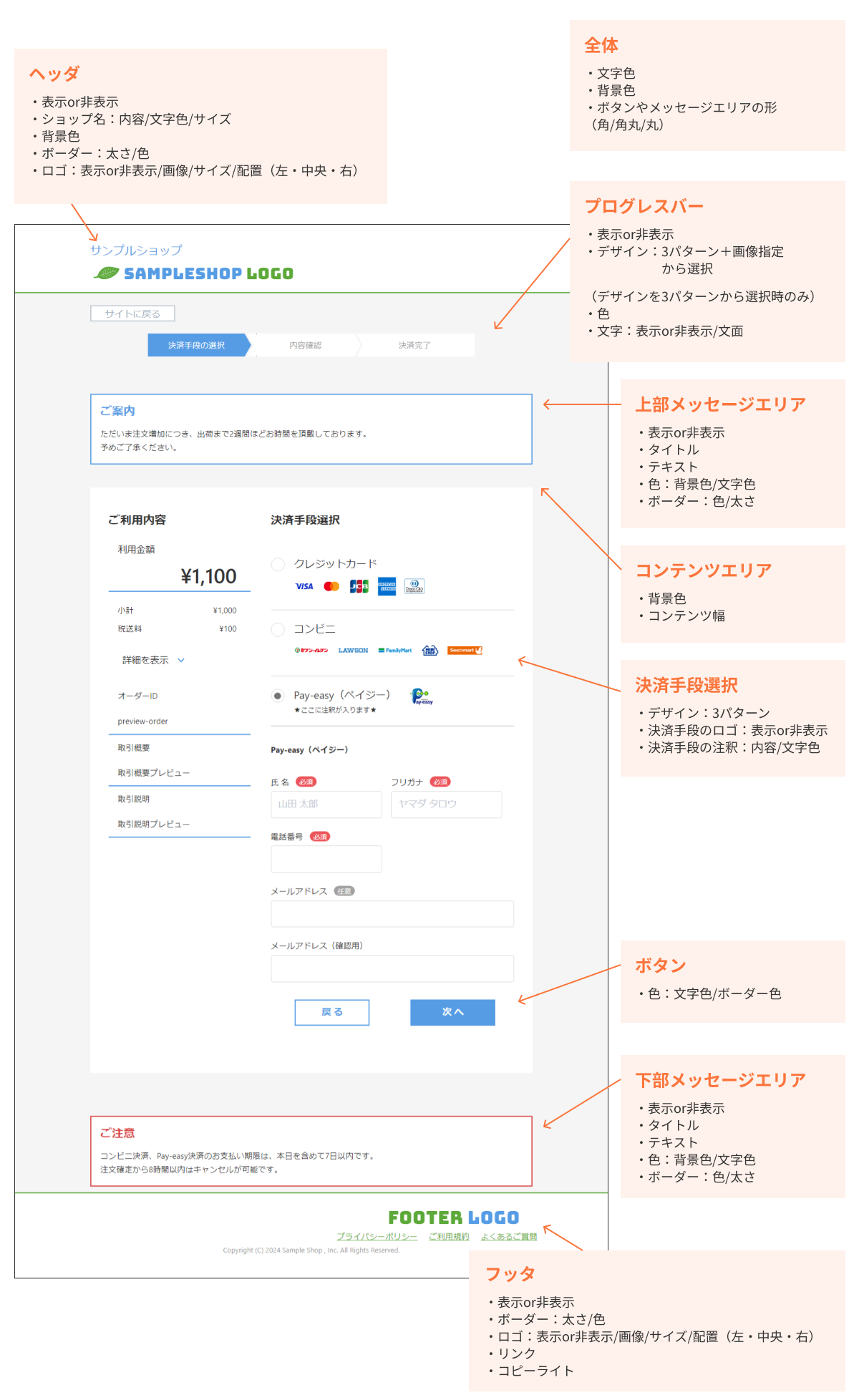Click the フッタ annotation heading
The height and width of the screenshot is (1400, 859).
510,1274
